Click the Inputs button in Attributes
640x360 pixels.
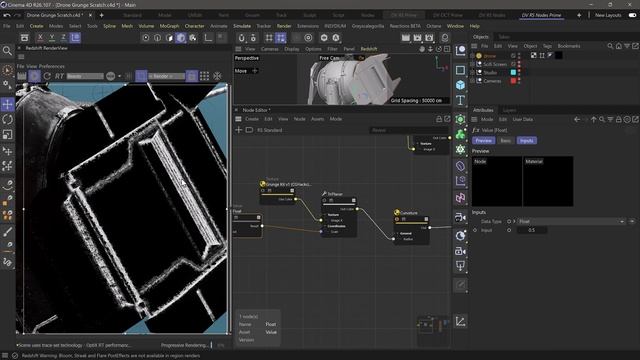[x=527, y=140]
